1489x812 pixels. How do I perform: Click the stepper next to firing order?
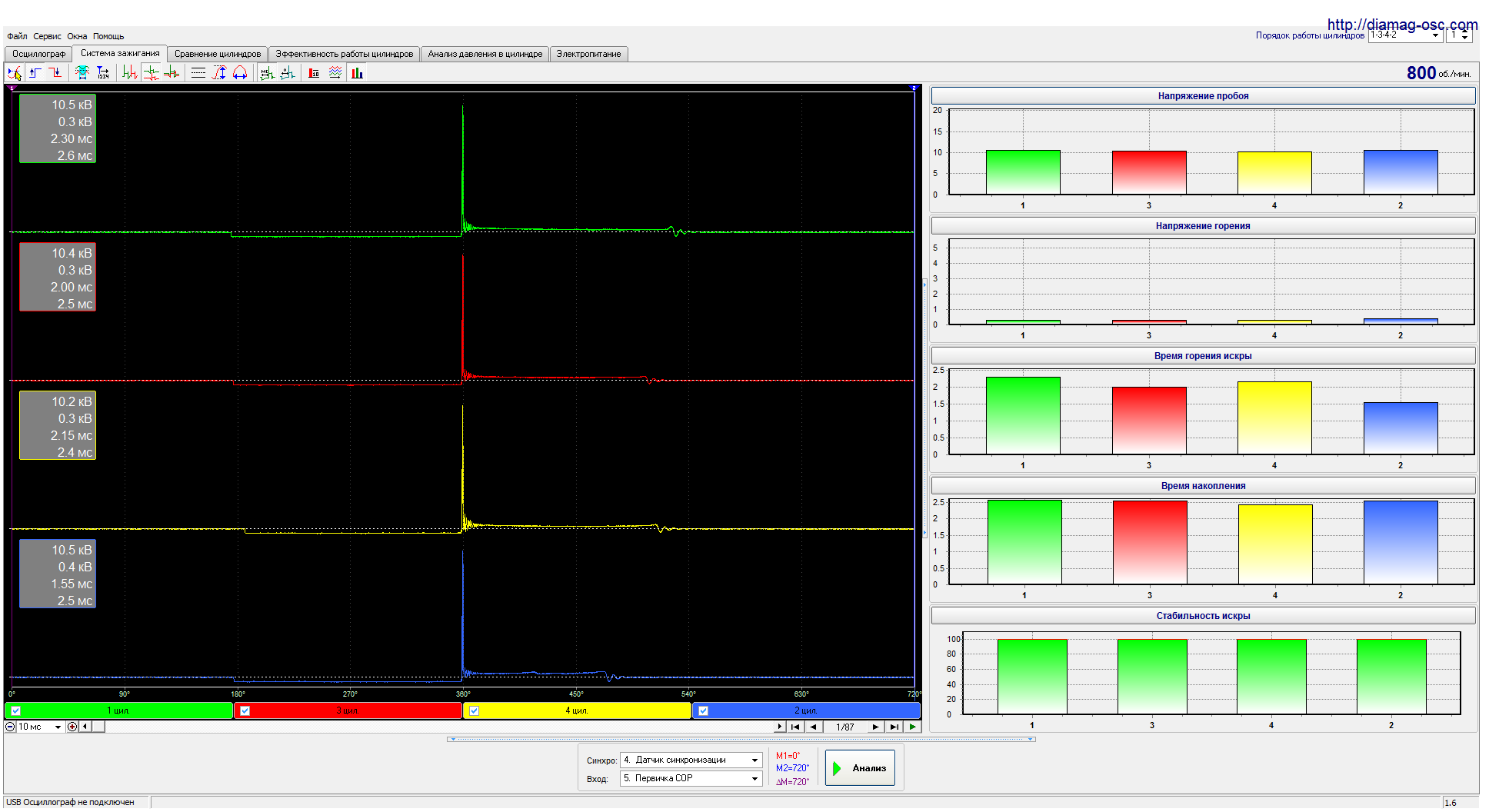click(1464, 35)
